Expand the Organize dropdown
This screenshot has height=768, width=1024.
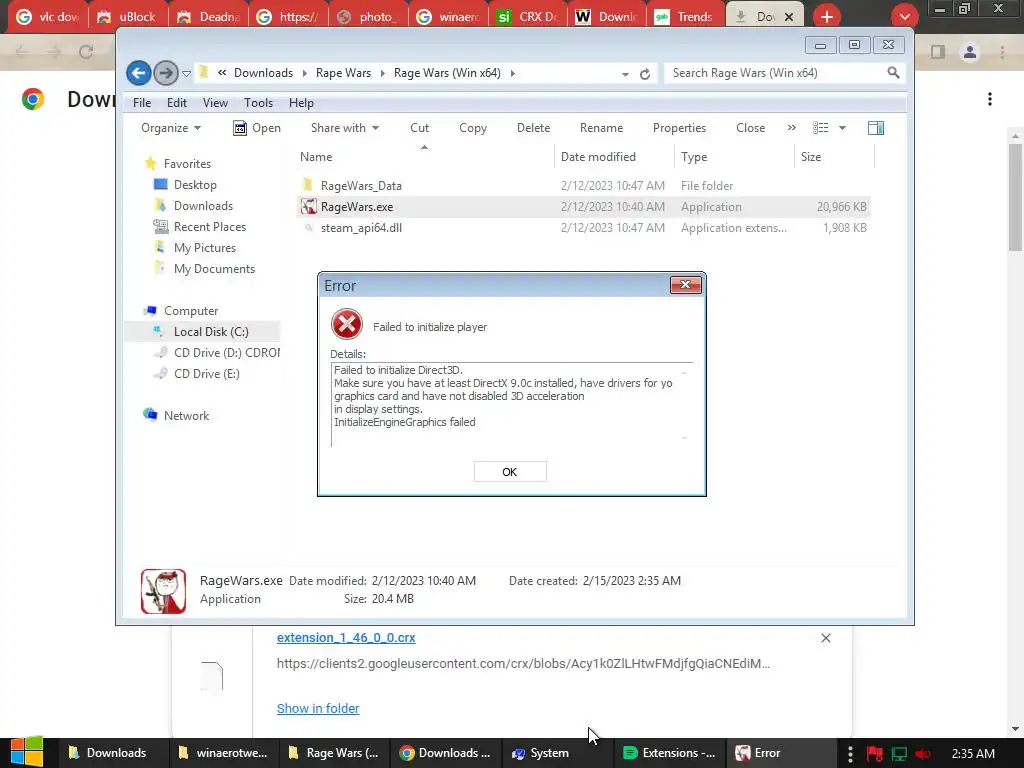171,128
